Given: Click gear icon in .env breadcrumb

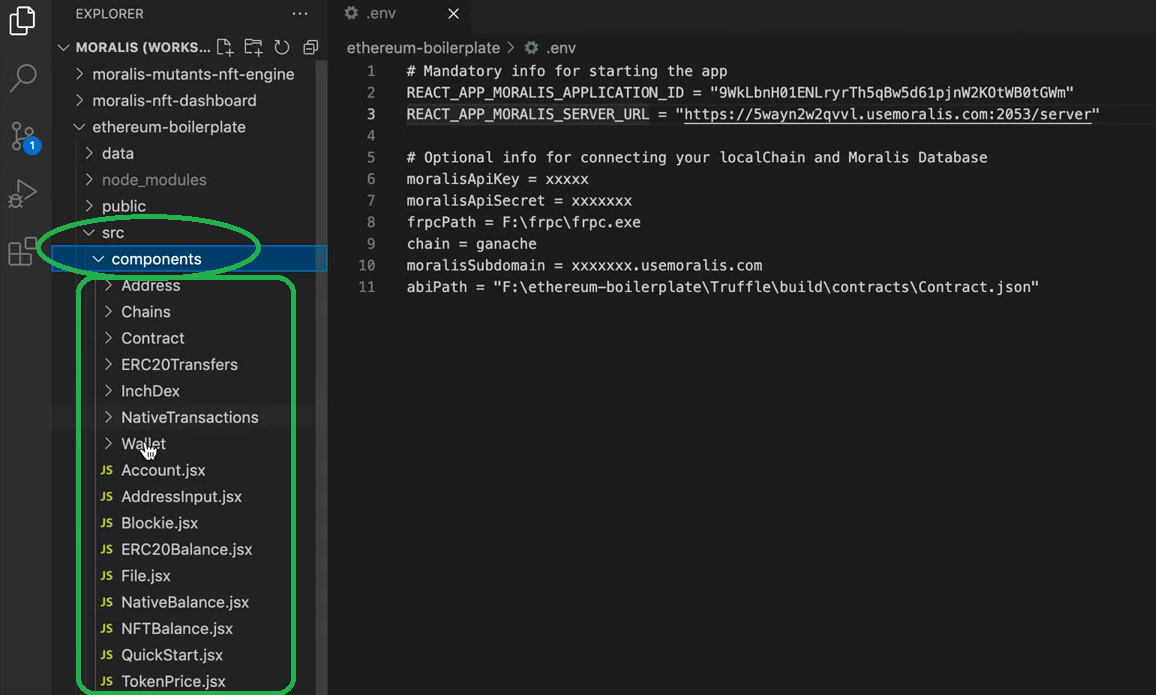Looking at the screenshot, I should [x=531, y=48].
